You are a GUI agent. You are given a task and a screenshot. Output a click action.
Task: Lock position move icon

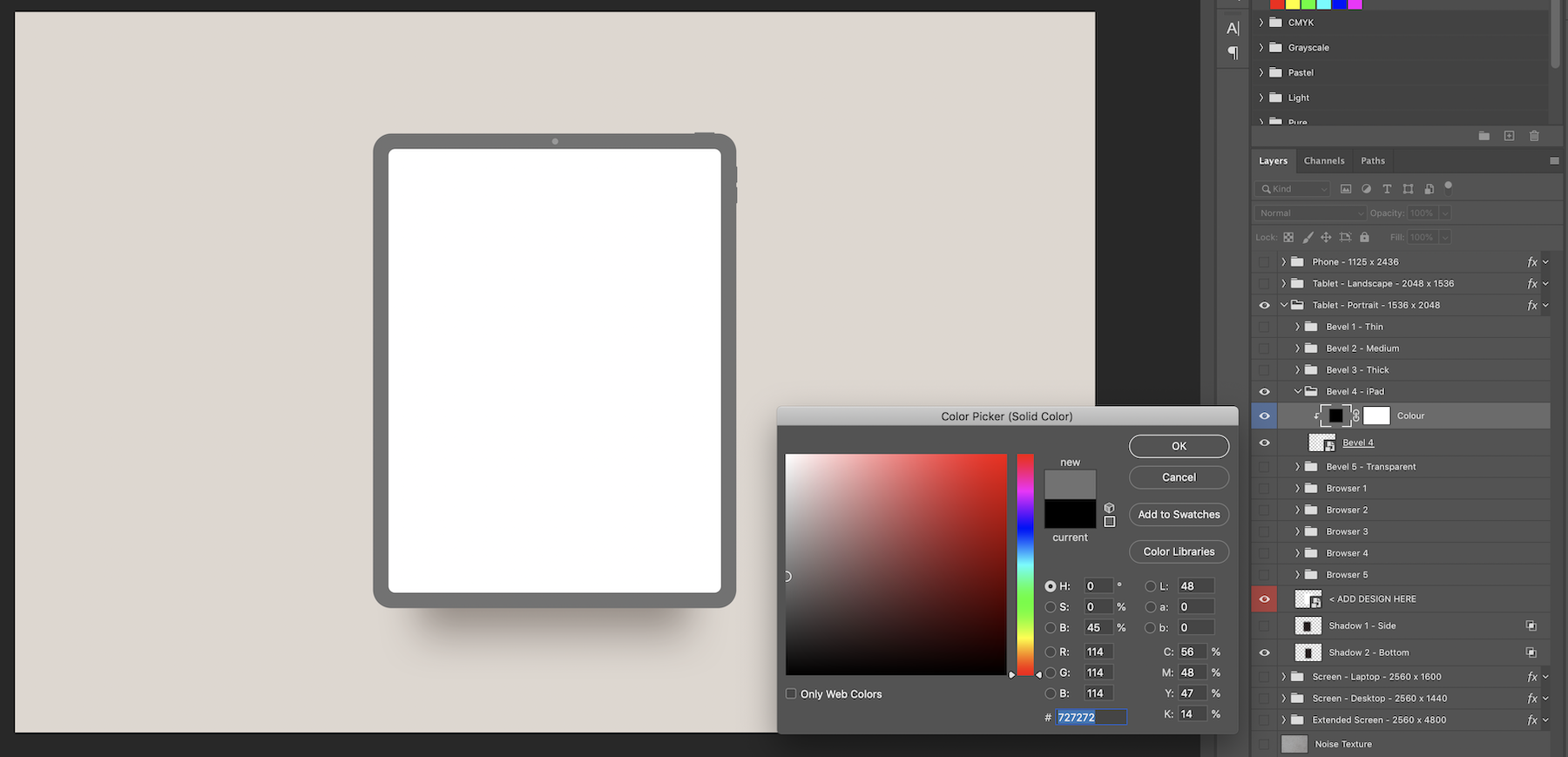click(x=1326, y=237)
